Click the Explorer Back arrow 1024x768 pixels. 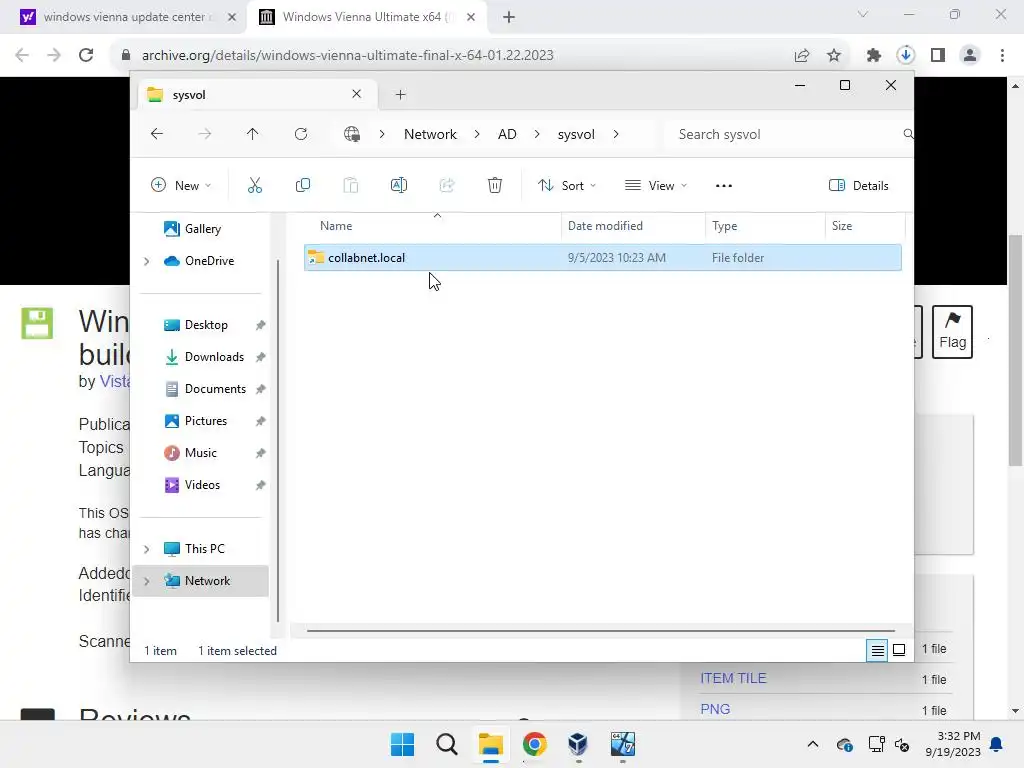click(x=157, y=134)
